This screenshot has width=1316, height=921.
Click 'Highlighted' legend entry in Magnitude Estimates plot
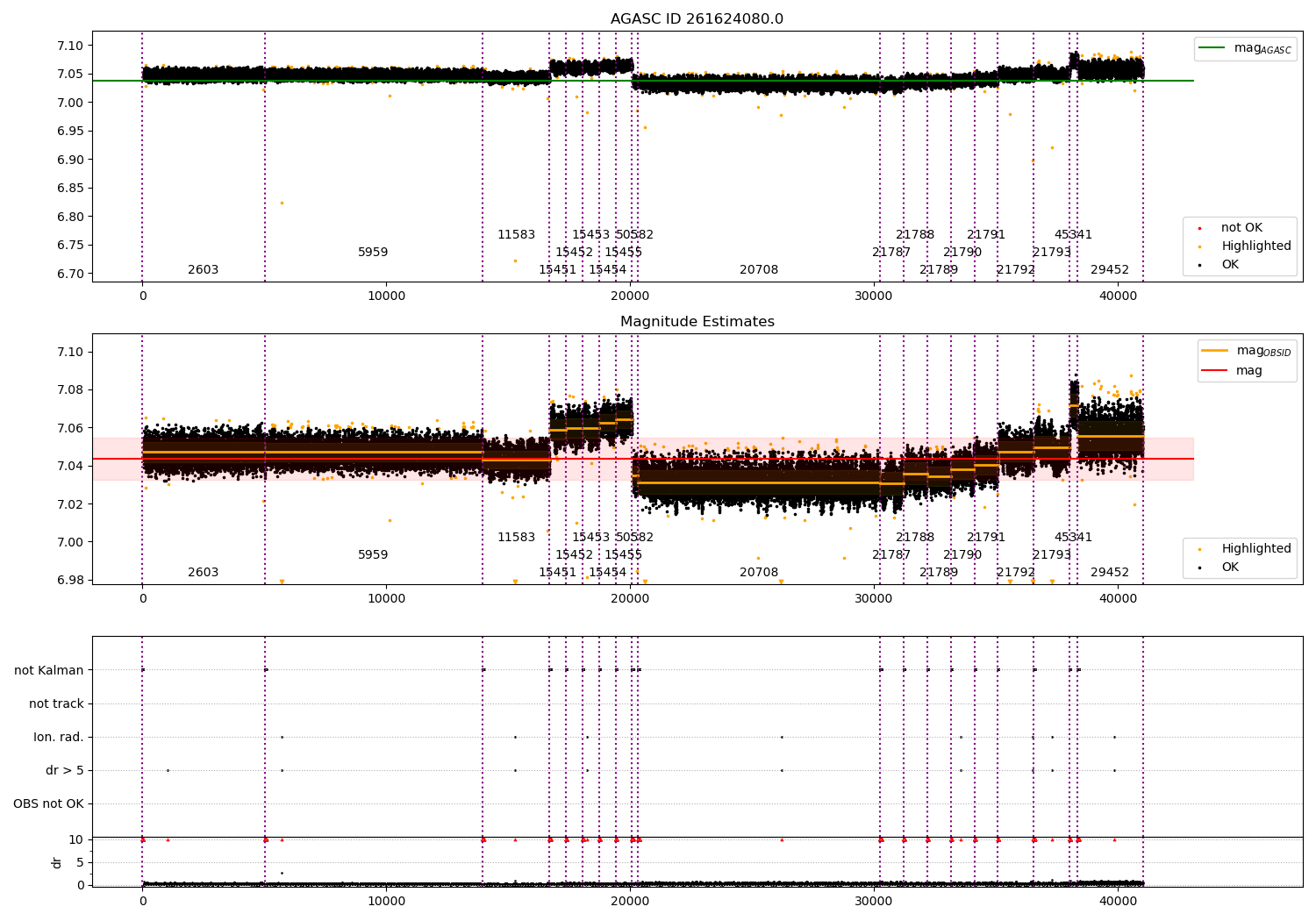click(1246, 549)
